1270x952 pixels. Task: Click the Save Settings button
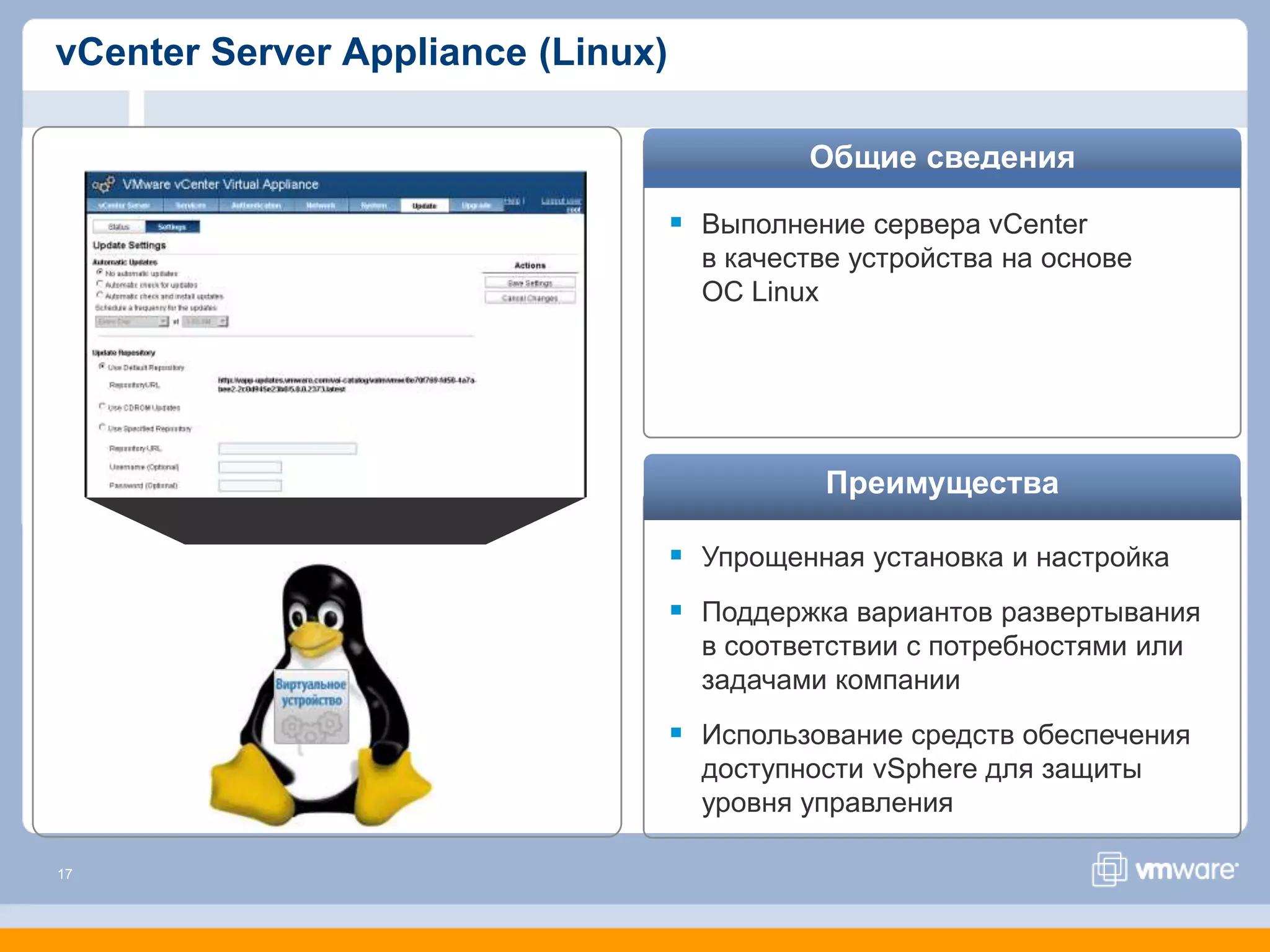(530, 283)
